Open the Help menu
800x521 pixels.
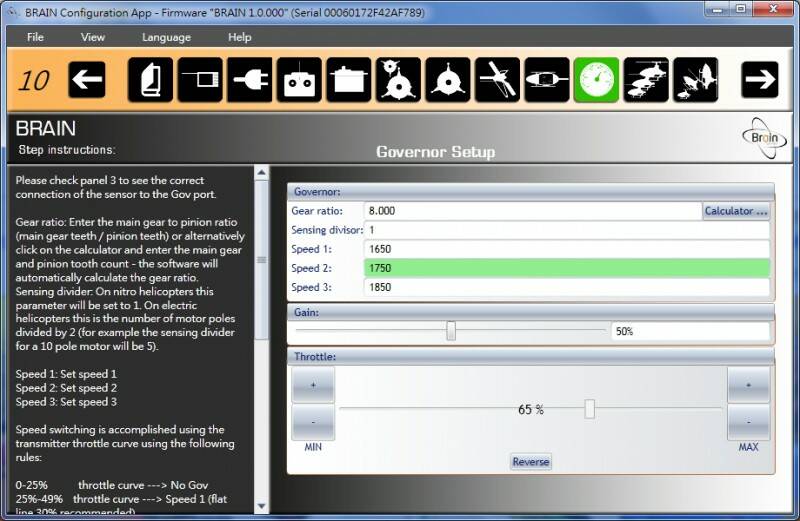pyautogui.click(x=240, y=37)
